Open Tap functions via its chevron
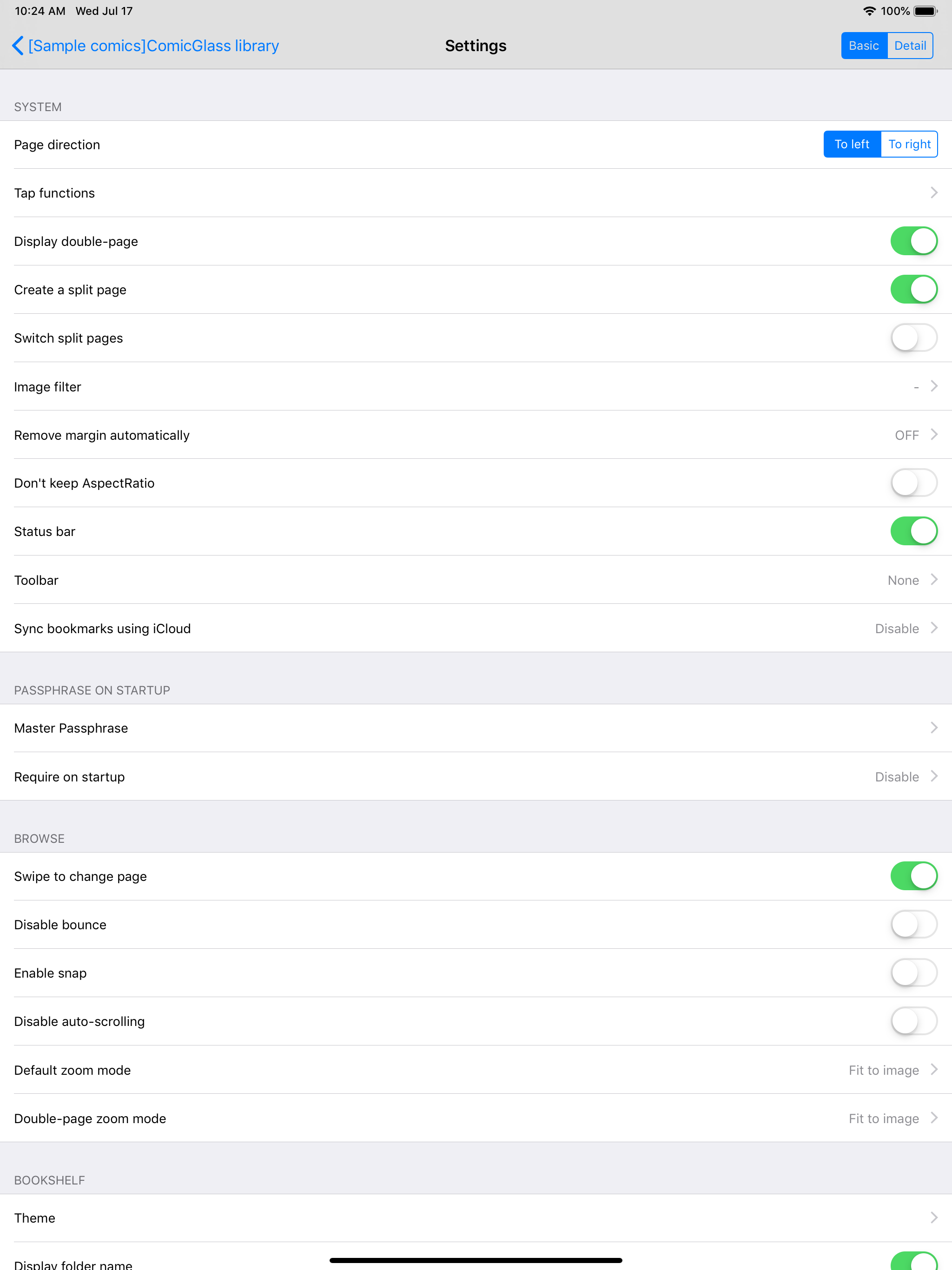This screenshot has height=1270, width=952. click(x=933, y=193)
